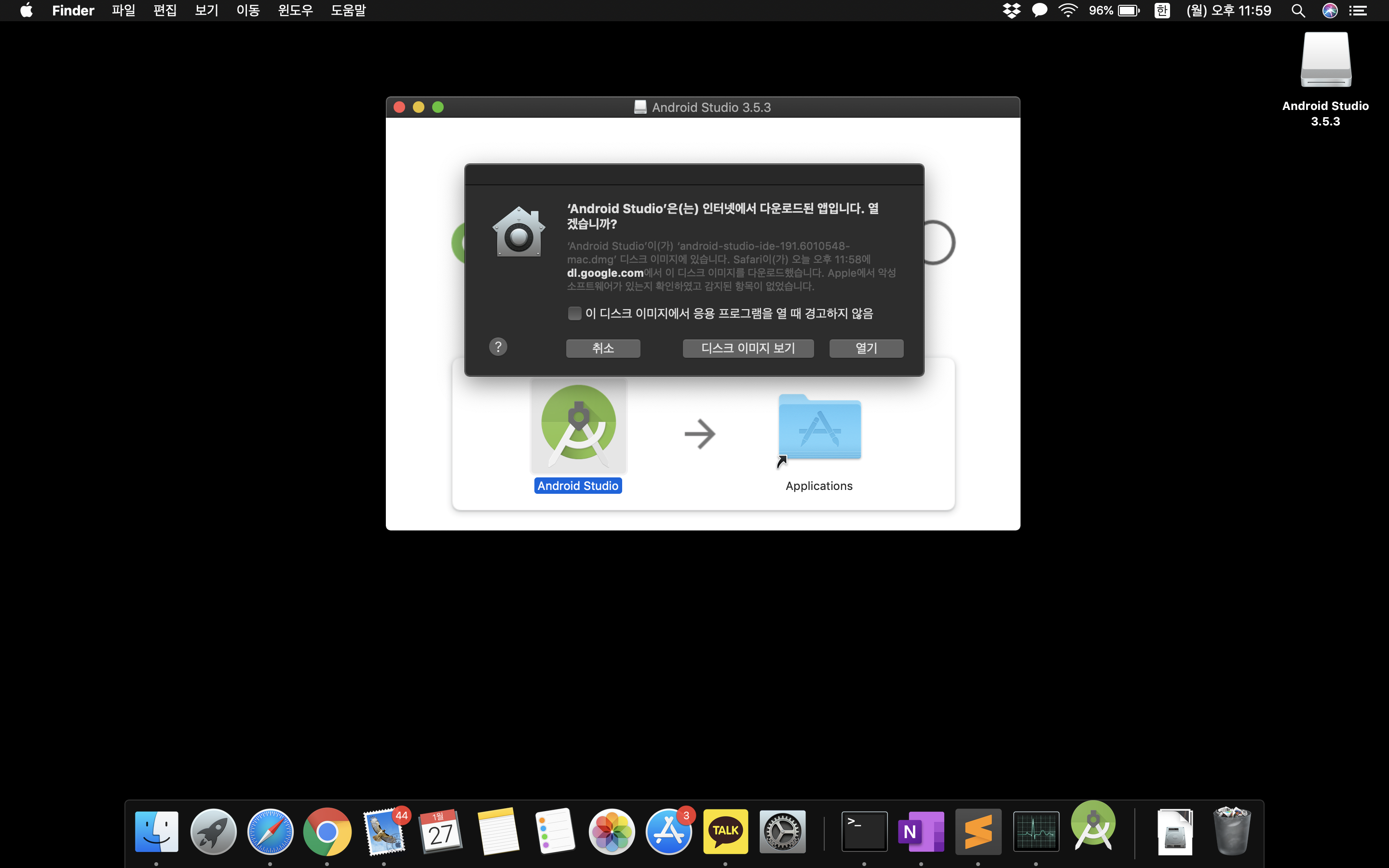Expand the Wi-Fi status menu
1389x868 pixels.
coord(1068,10)
